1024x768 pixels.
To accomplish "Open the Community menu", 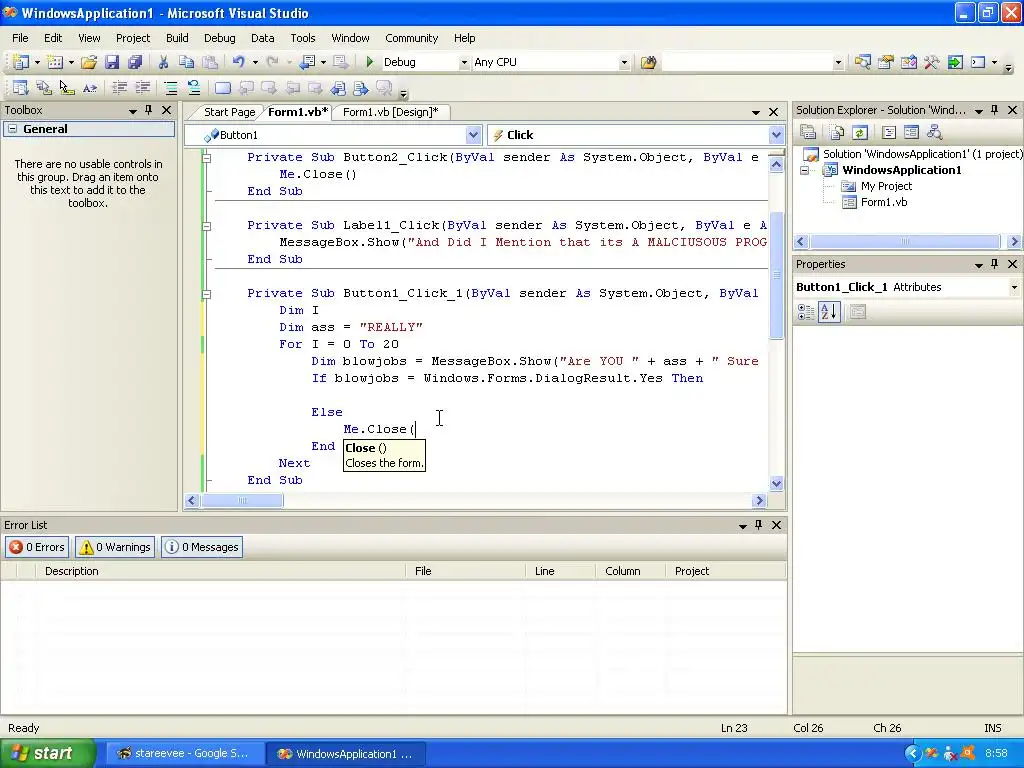I will [411, 38].
